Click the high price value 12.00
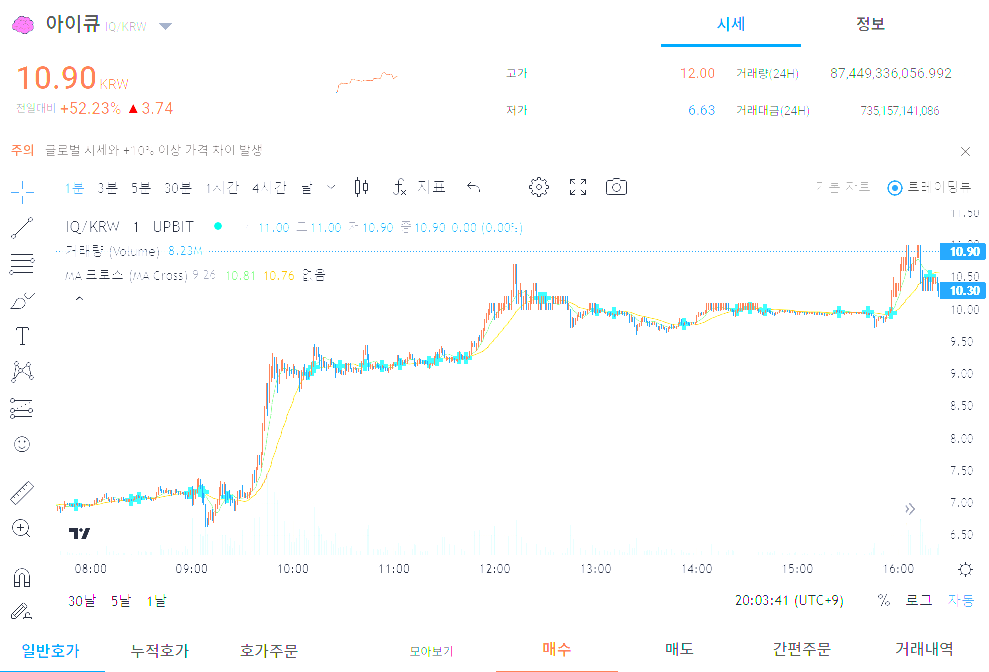Viewport: 989px width, 672px height. 698,73
